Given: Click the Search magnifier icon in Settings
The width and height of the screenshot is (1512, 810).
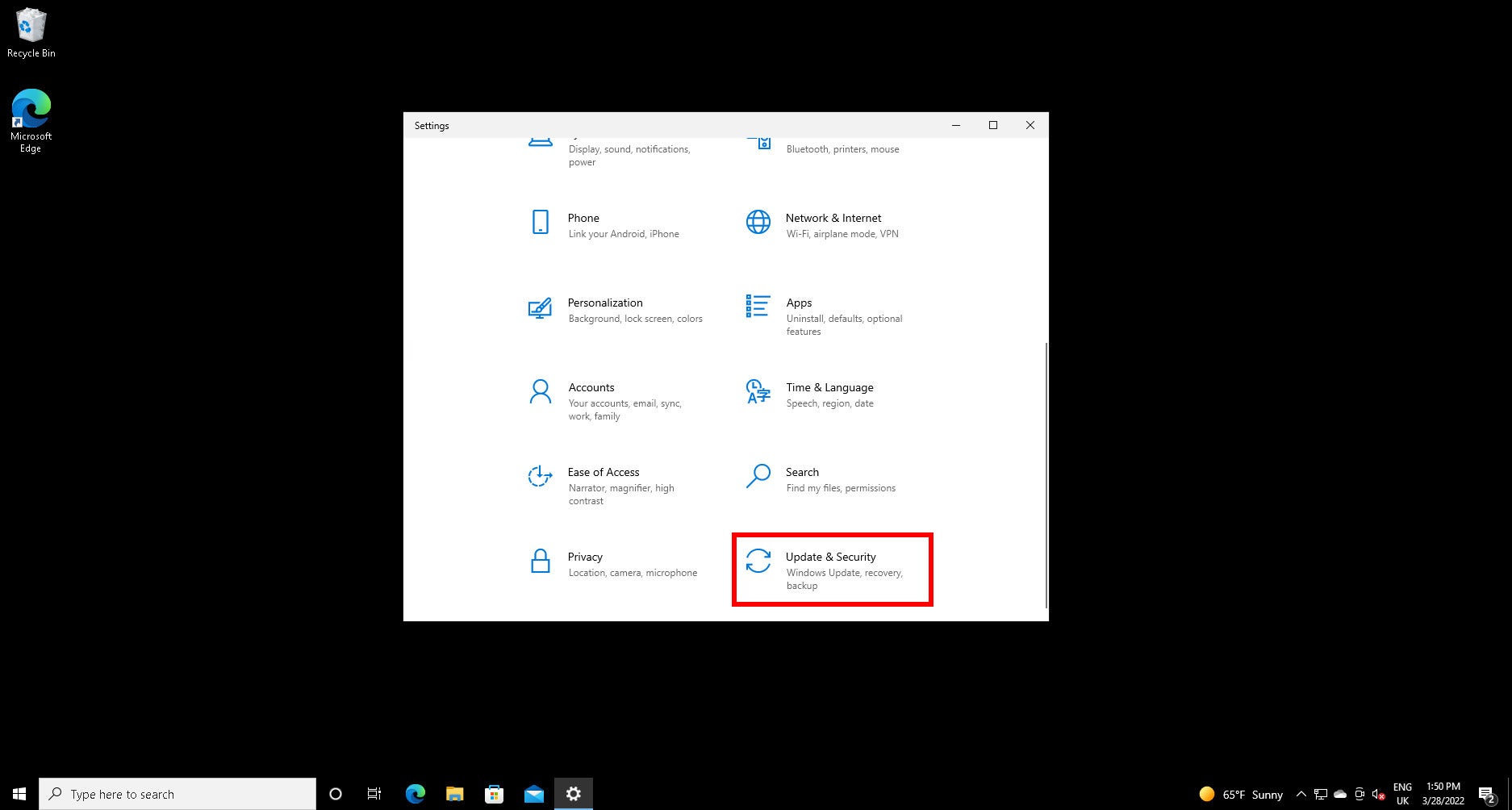Looking at the screenshot, I should [x=758, y=476].
